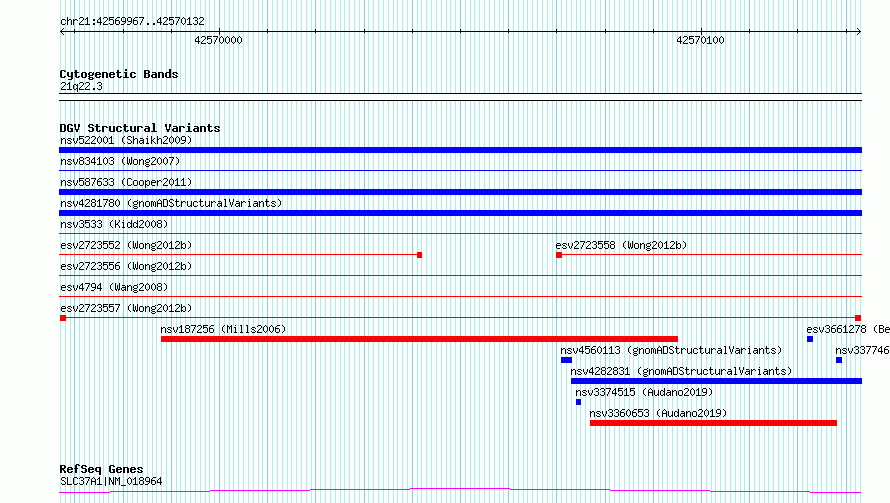This screenshot has width=890, height=503.
Task: Open the nsv4282831 (gnomADStructuralVariants) label
Action: [681, 371]
